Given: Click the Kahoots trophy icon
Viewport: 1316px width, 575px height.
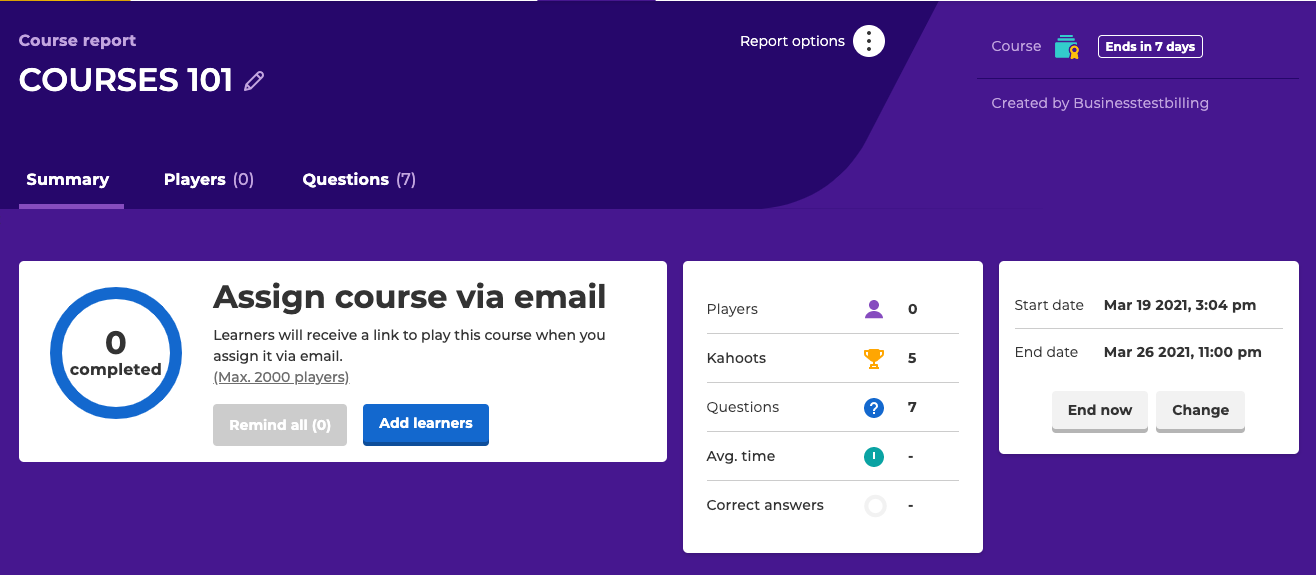Looking at the screenshot, I should [874, 358].
